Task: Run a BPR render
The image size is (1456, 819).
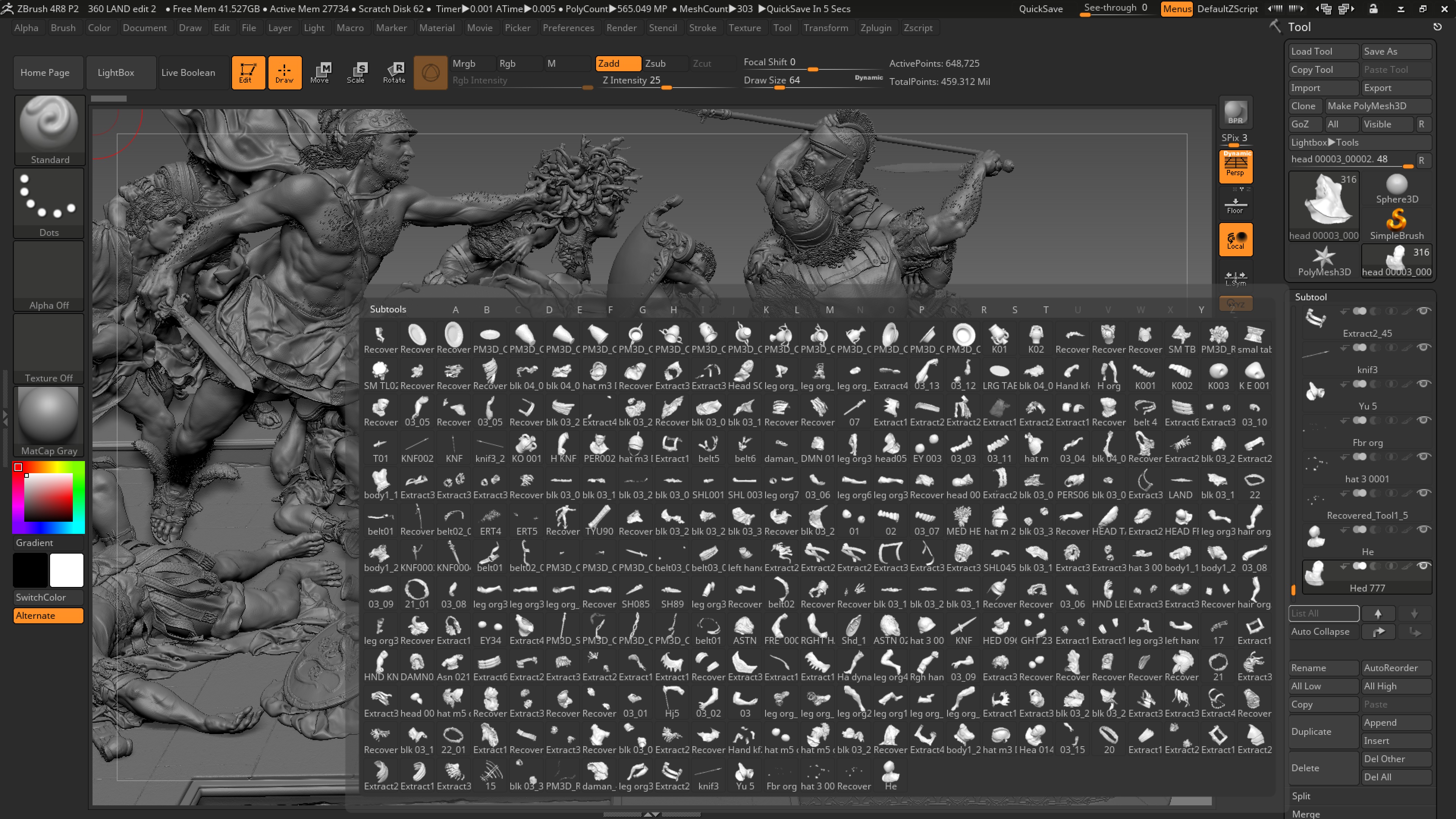Action: point(1236,112)
